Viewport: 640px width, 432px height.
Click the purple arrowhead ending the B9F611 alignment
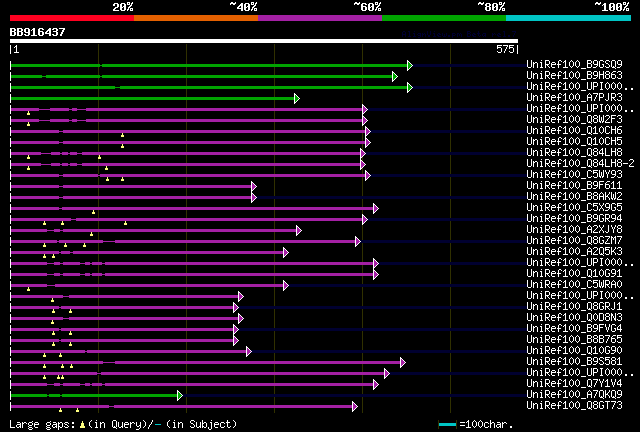point(254,187)
